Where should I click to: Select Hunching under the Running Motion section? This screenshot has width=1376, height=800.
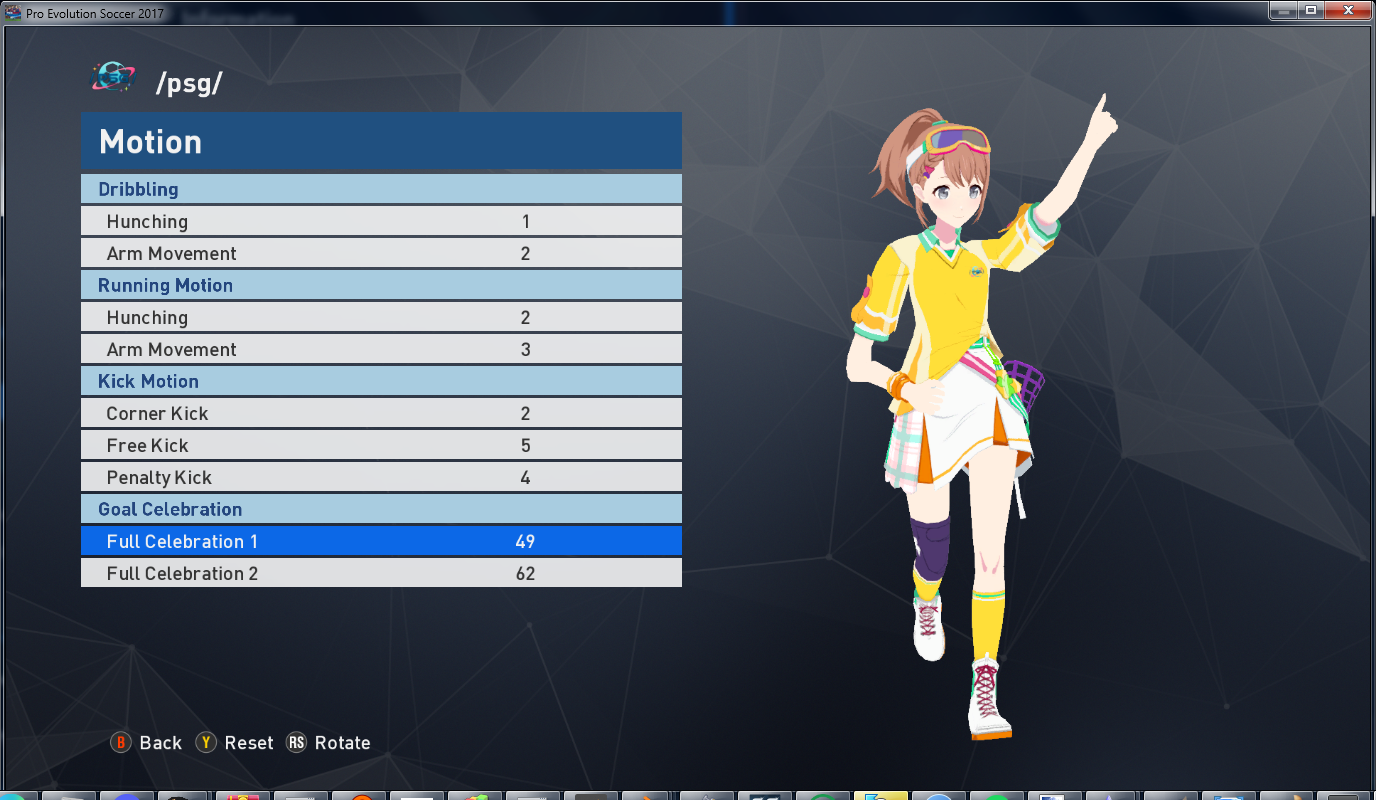point(381,317)
